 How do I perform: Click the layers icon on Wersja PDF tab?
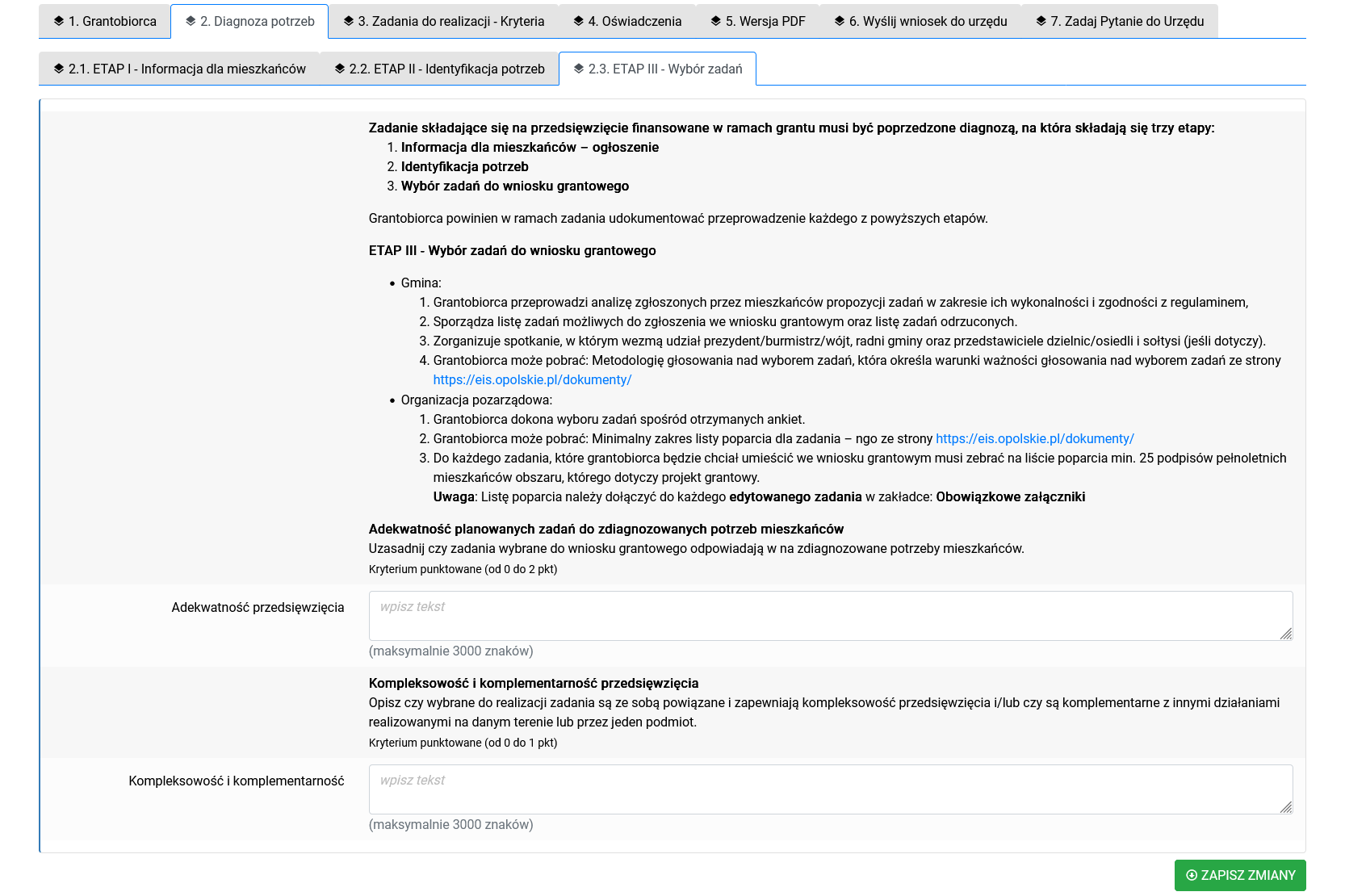716,21
